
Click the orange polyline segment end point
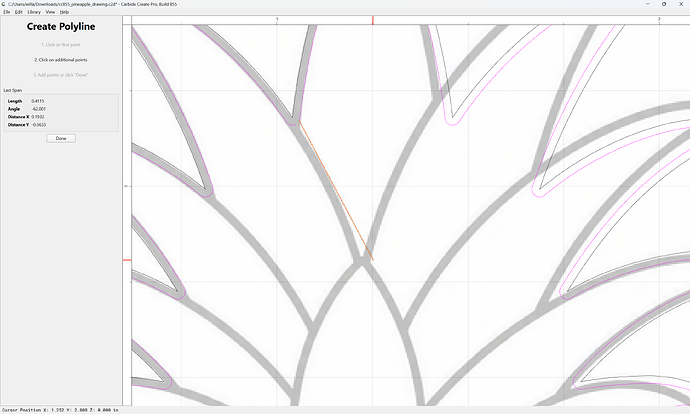coord(373,260)
